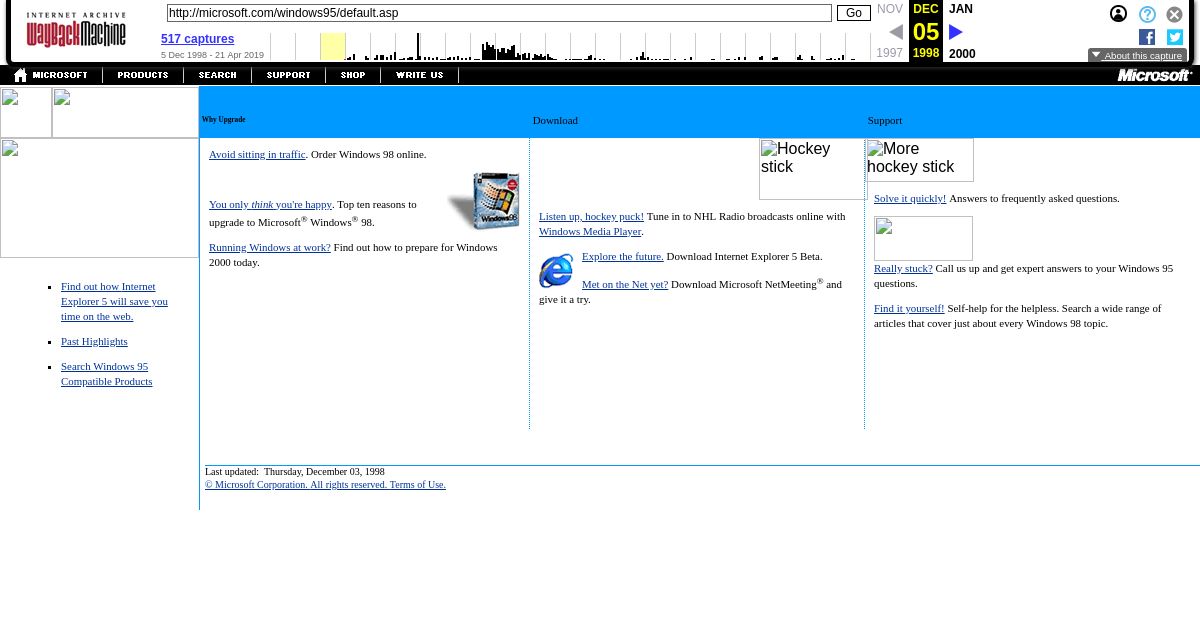Select the Download section header

[555, 120]
